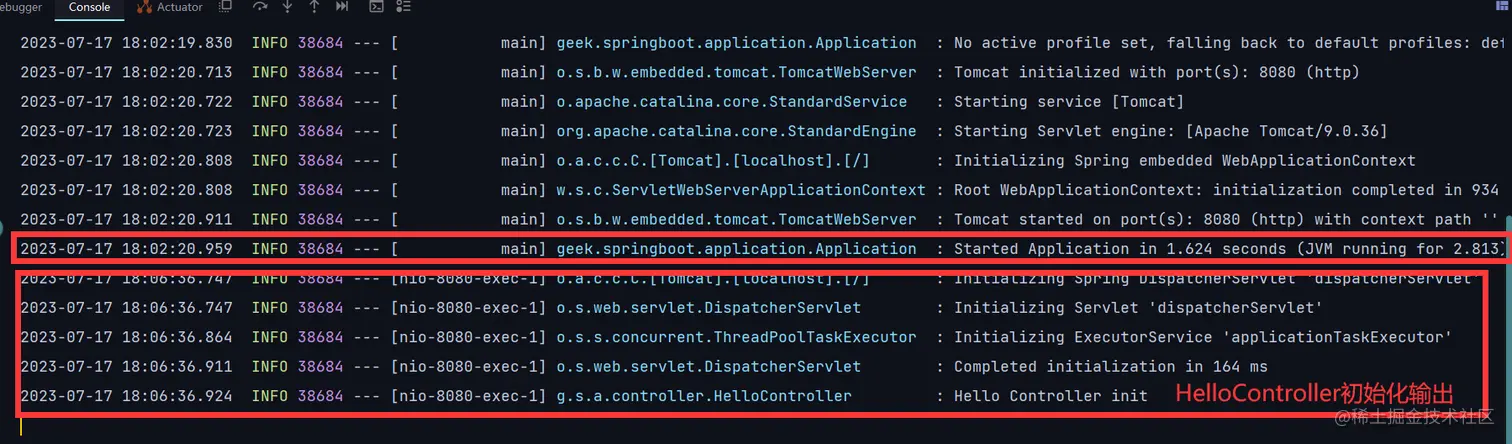Click the Step Into down-arrow icon
The height and width of the screenshot is (444, 1512).
pos(288,7)
